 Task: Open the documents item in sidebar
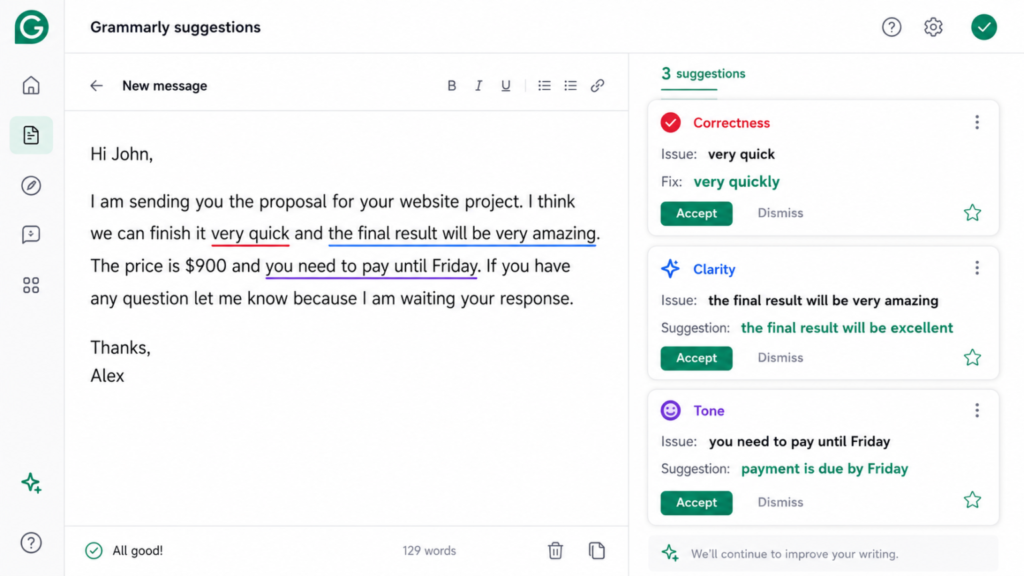point(31,135)
